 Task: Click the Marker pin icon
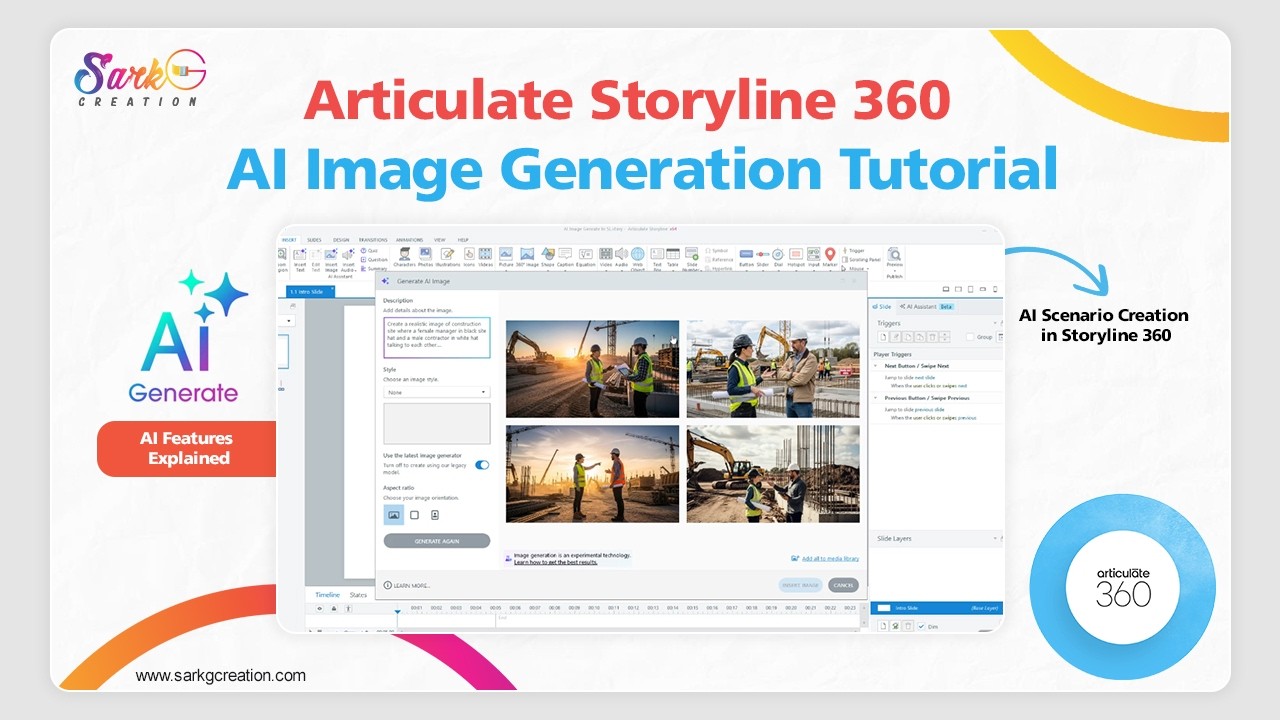[830, 254]
